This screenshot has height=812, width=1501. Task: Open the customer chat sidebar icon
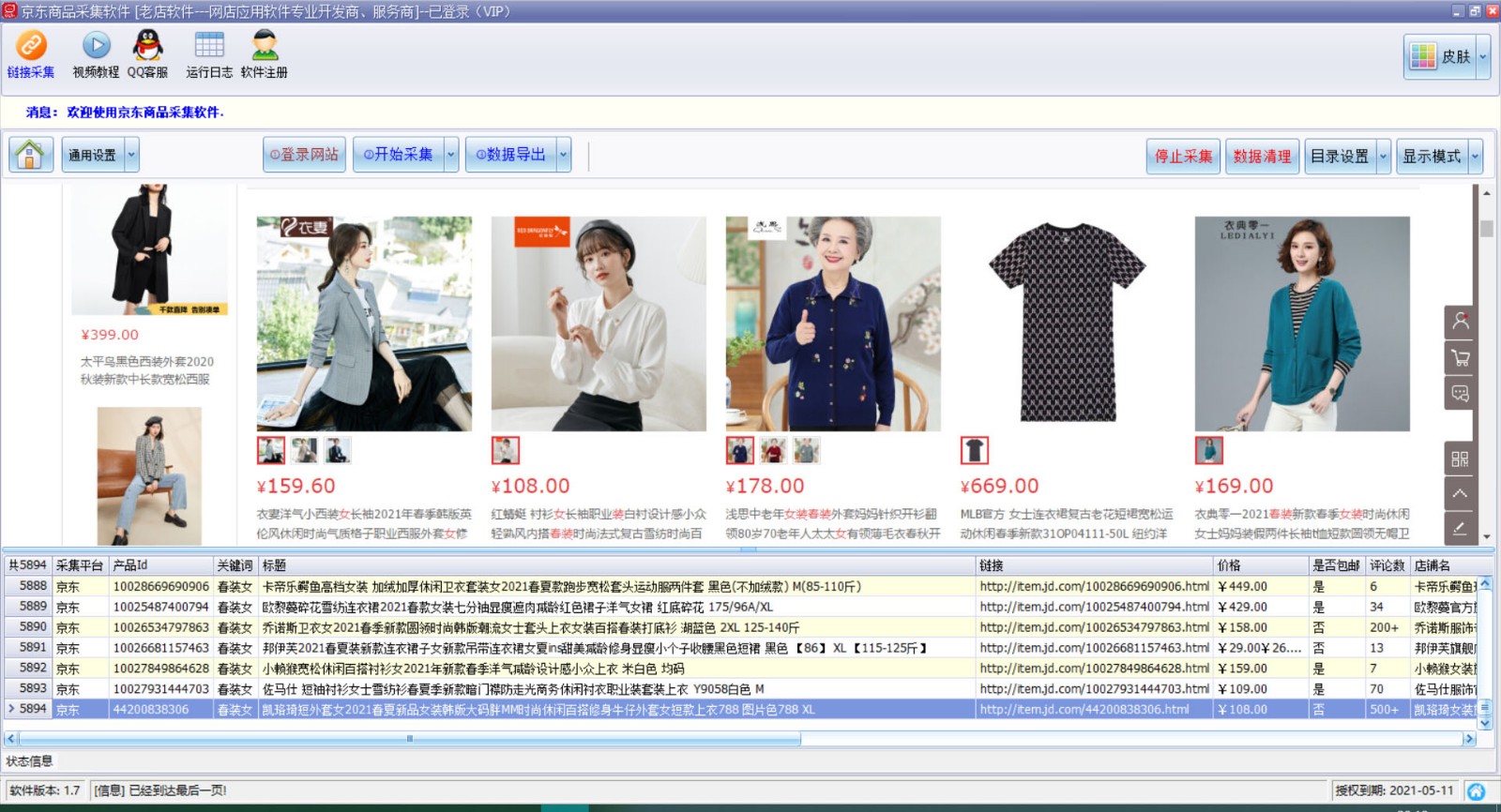(1460, 393)
